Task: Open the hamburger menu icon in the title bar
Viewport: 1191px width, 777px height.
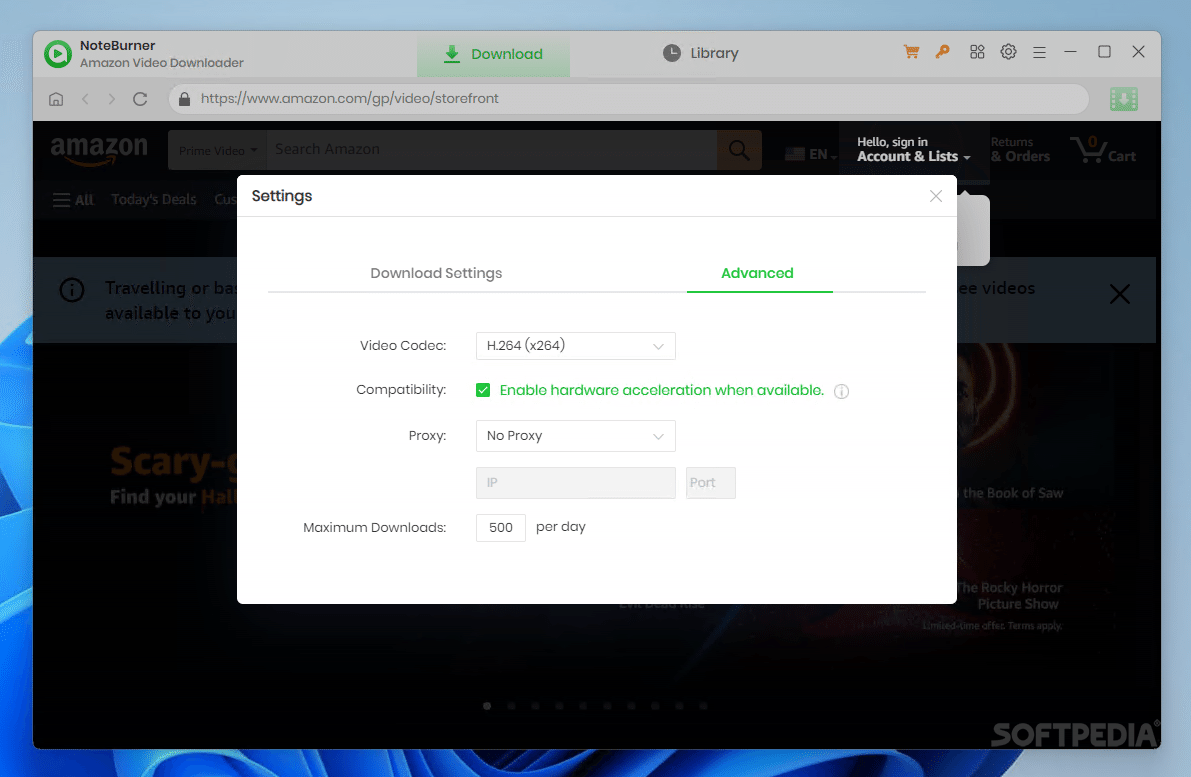Action: point(1039,52)
